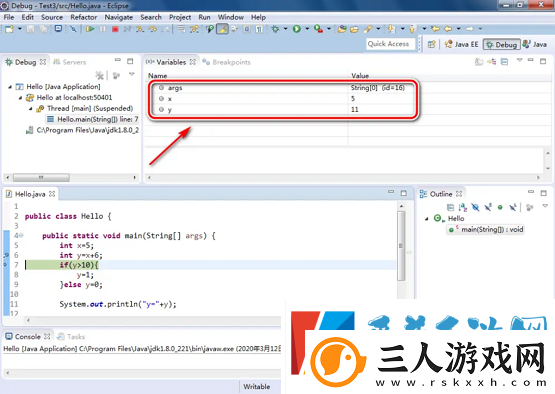Viewport: 555px width, 394px height.
Task: Click the Disconnect toolbar icon
Action: click(x=127, y=29)
